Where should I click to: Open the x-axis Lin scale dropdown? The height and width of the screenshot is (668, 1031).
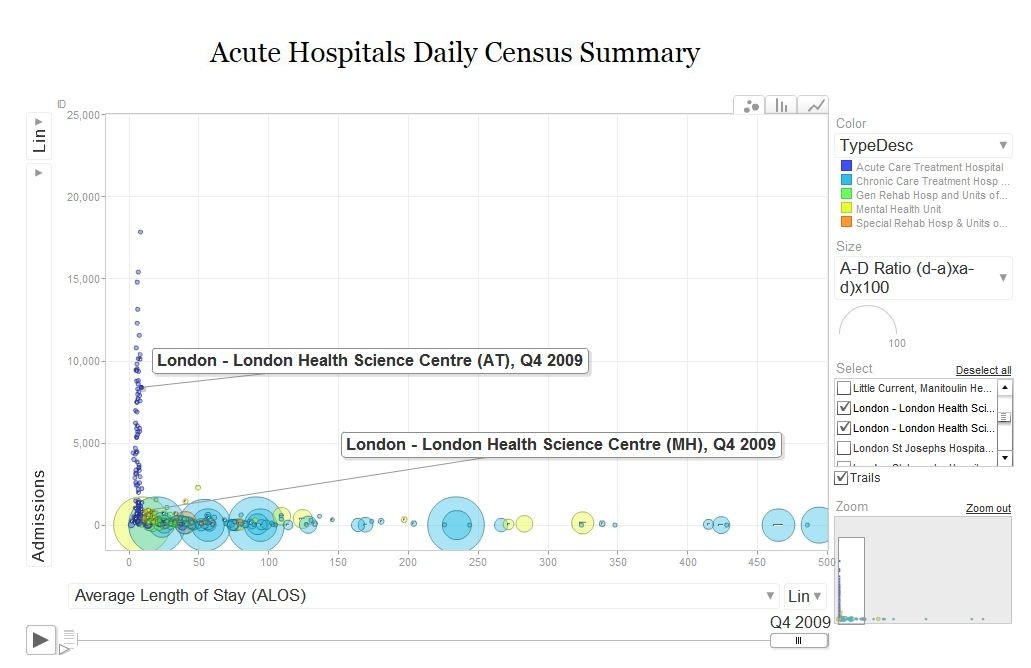click(805, 596)
